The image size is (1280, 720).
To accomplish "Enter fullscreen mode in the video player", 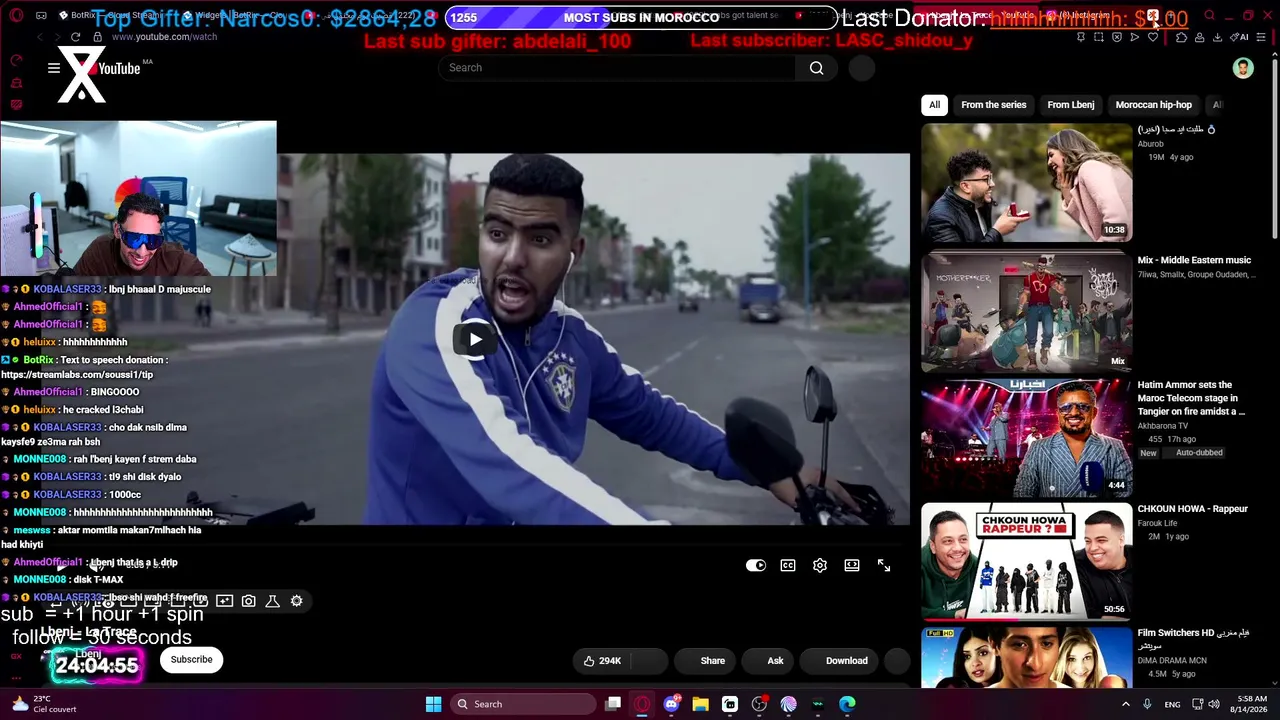I will point(884,565).
